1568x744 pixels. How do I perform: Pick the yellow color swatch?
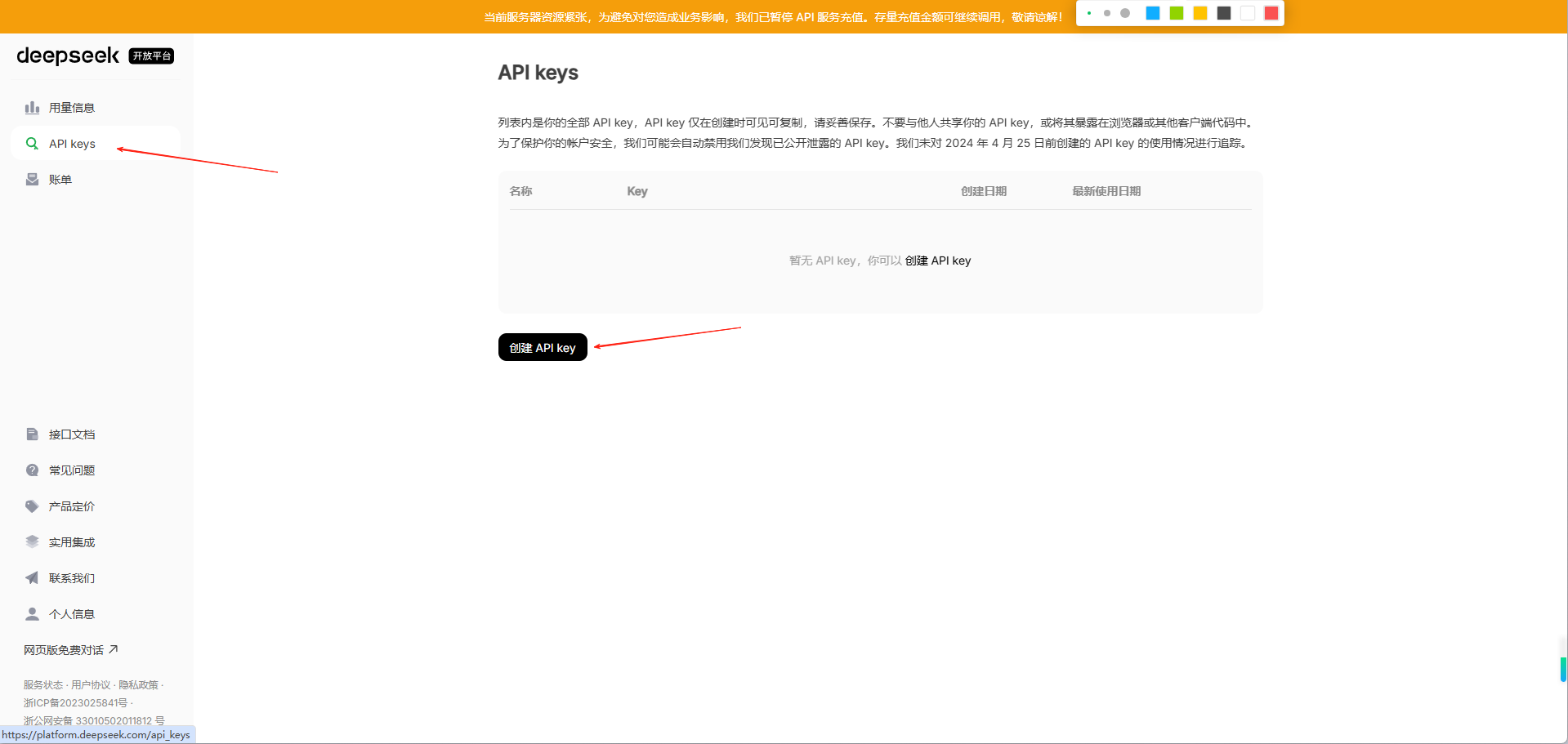tap(1200, 13)
